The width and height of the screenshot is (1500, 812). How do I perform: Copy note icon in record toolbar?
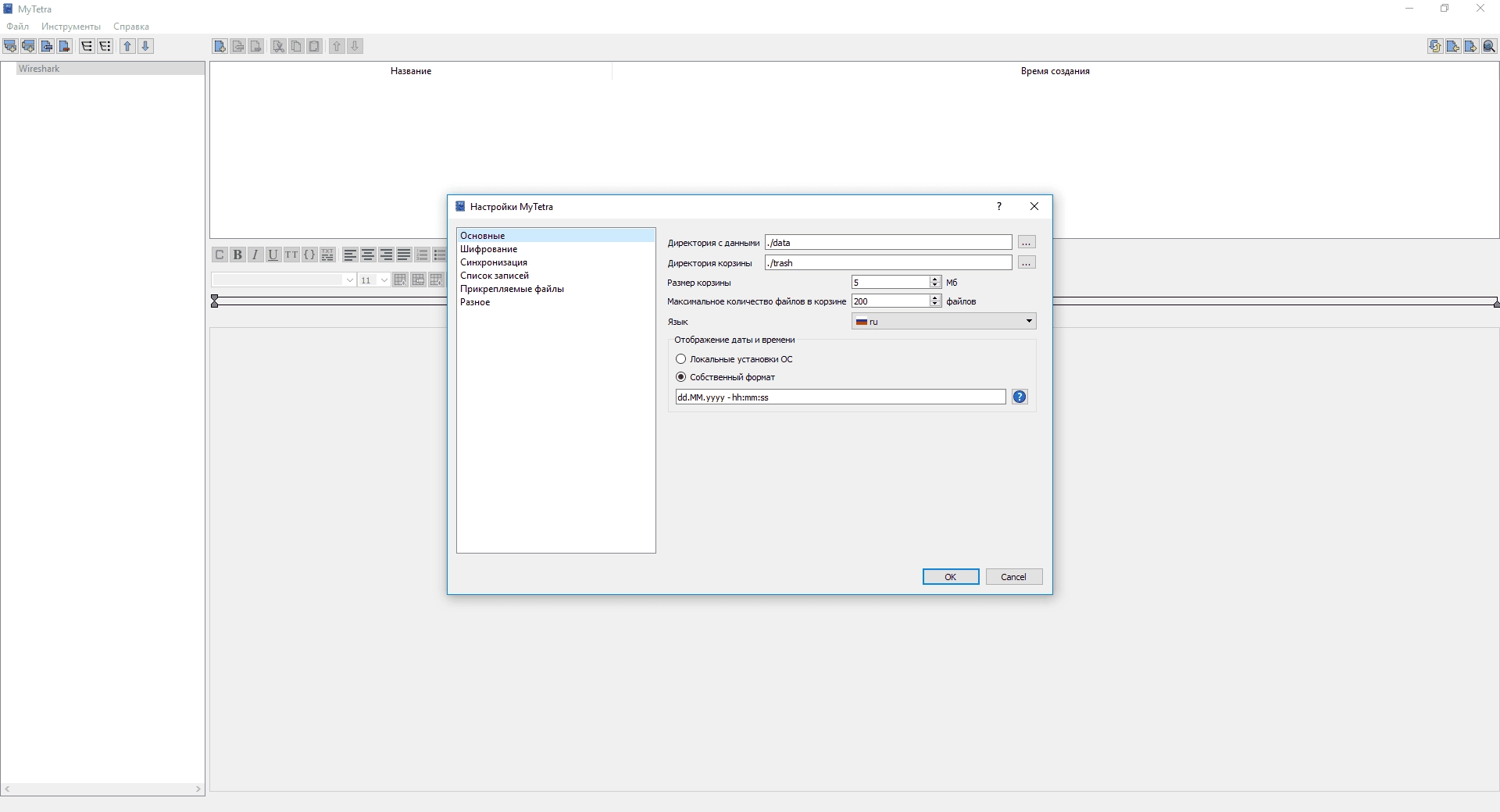(x=296, y=46)
